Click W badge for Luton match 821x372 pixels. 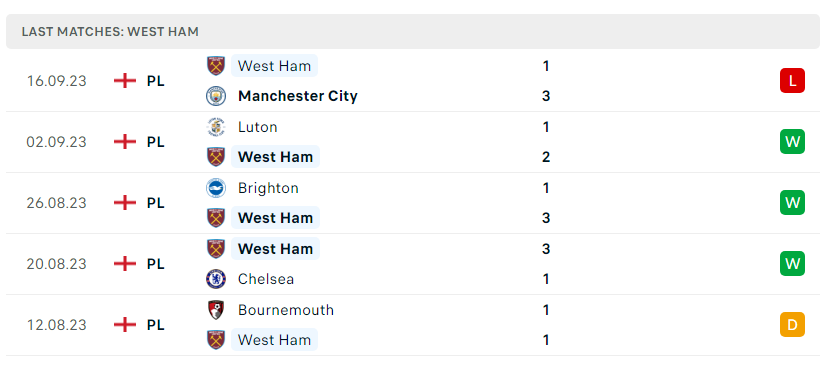pyautogui.click(x=792, y=141)
